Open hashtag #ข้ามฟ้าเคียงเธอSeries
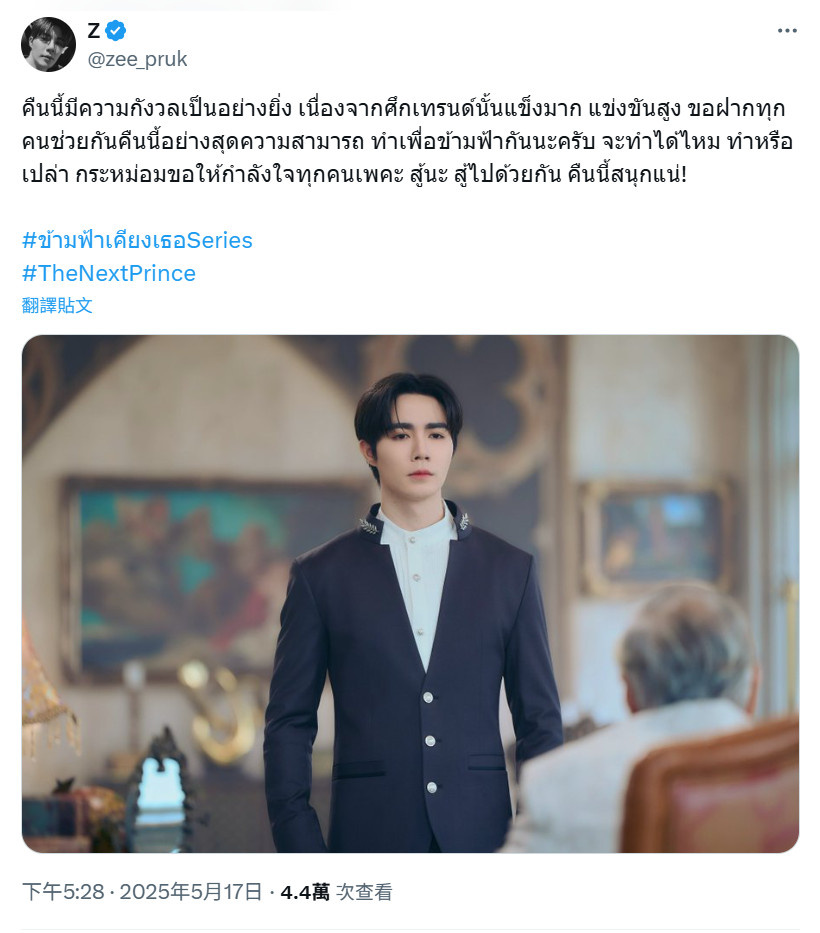Viewport: 820px width, 933px height. (137, 240)
